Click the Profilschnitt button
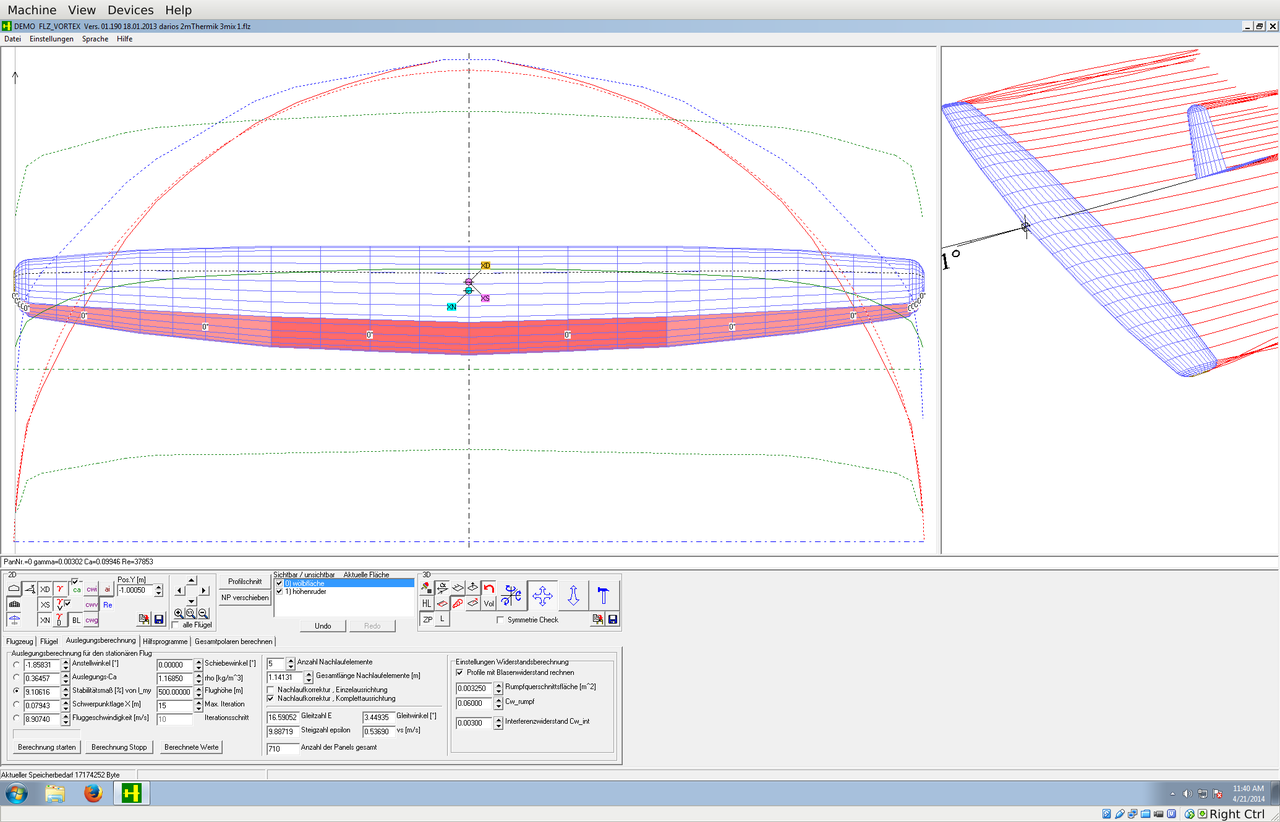The width and height of the screenshot is (1280, 822). click(244, 581)
